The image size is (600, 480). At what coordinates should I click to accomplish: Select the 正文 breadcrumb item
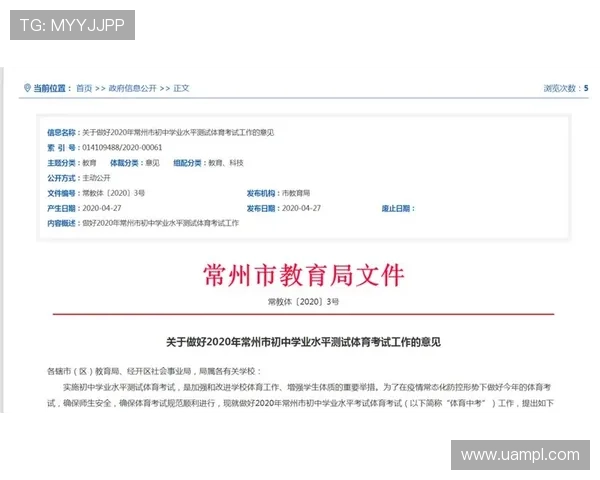click(x=181, y=88)
